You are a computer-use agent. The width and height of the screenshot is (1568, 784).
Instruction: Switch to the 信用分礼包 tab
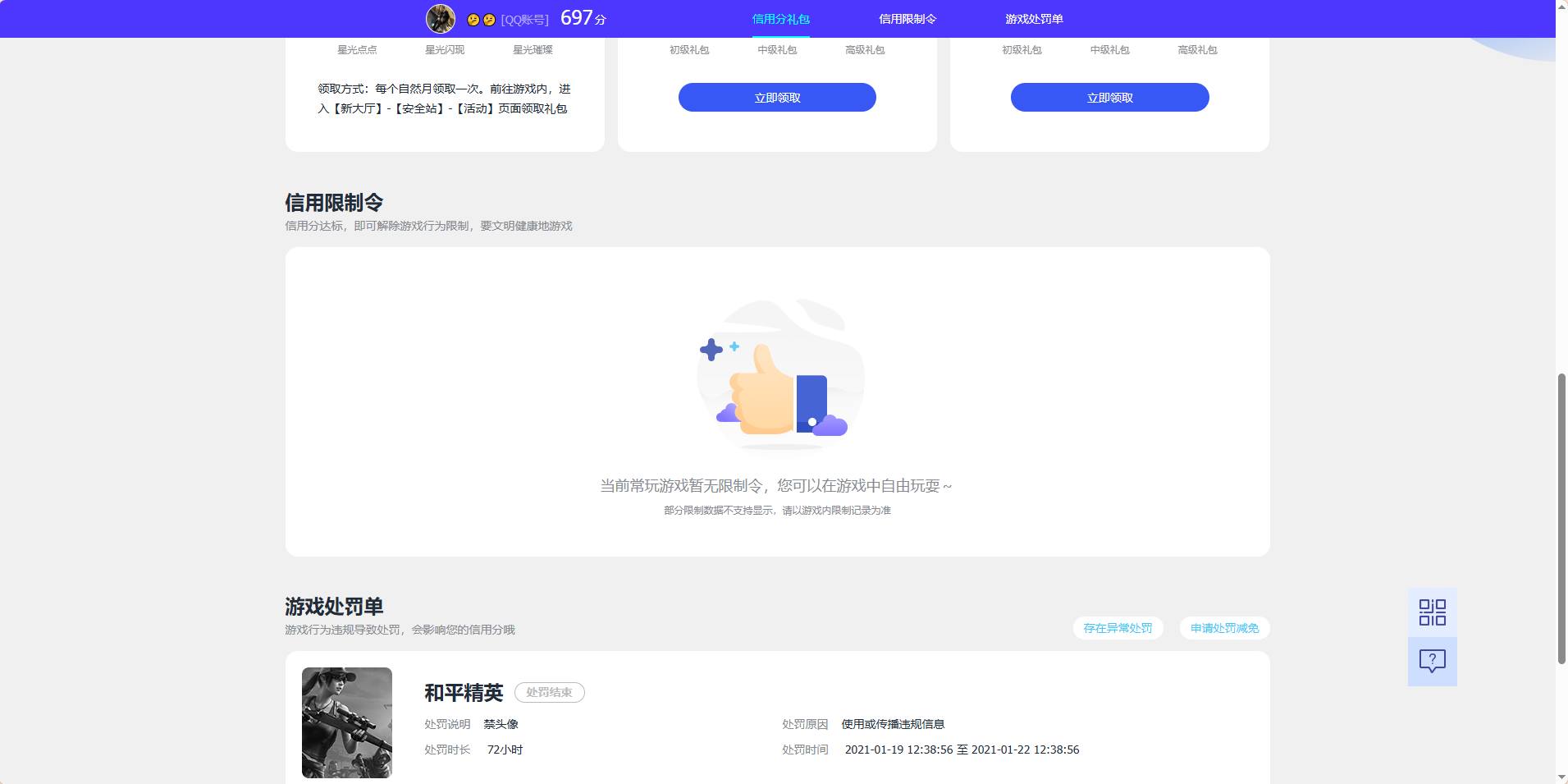pos(780,19)
